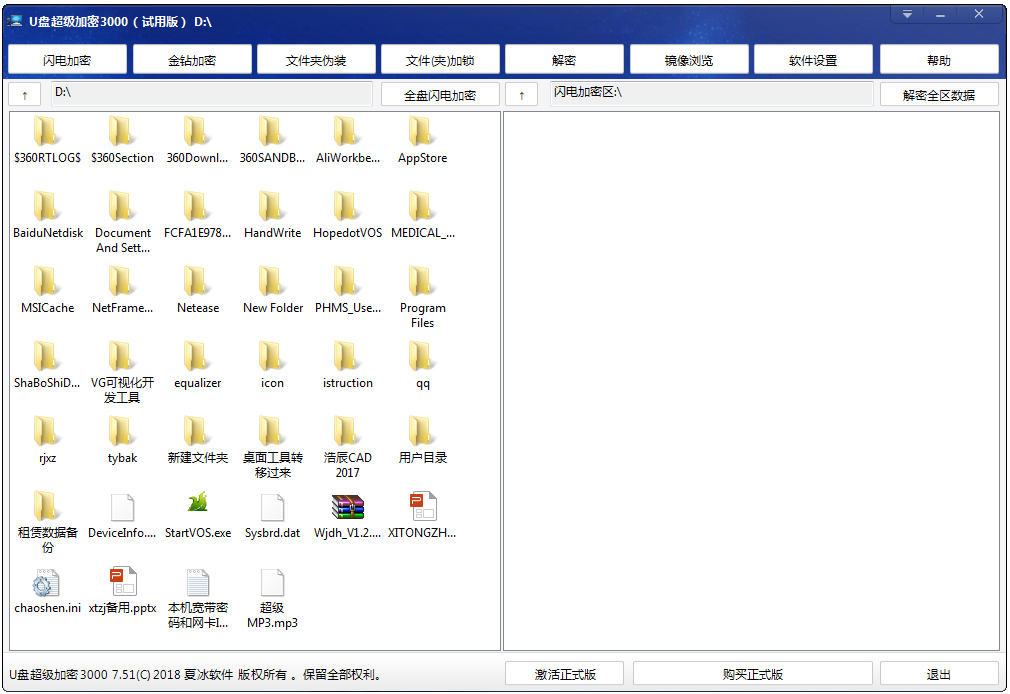Click the 购买正式版 button
The width and height of the screenshot is (1010, 694).
coord(752,674)
